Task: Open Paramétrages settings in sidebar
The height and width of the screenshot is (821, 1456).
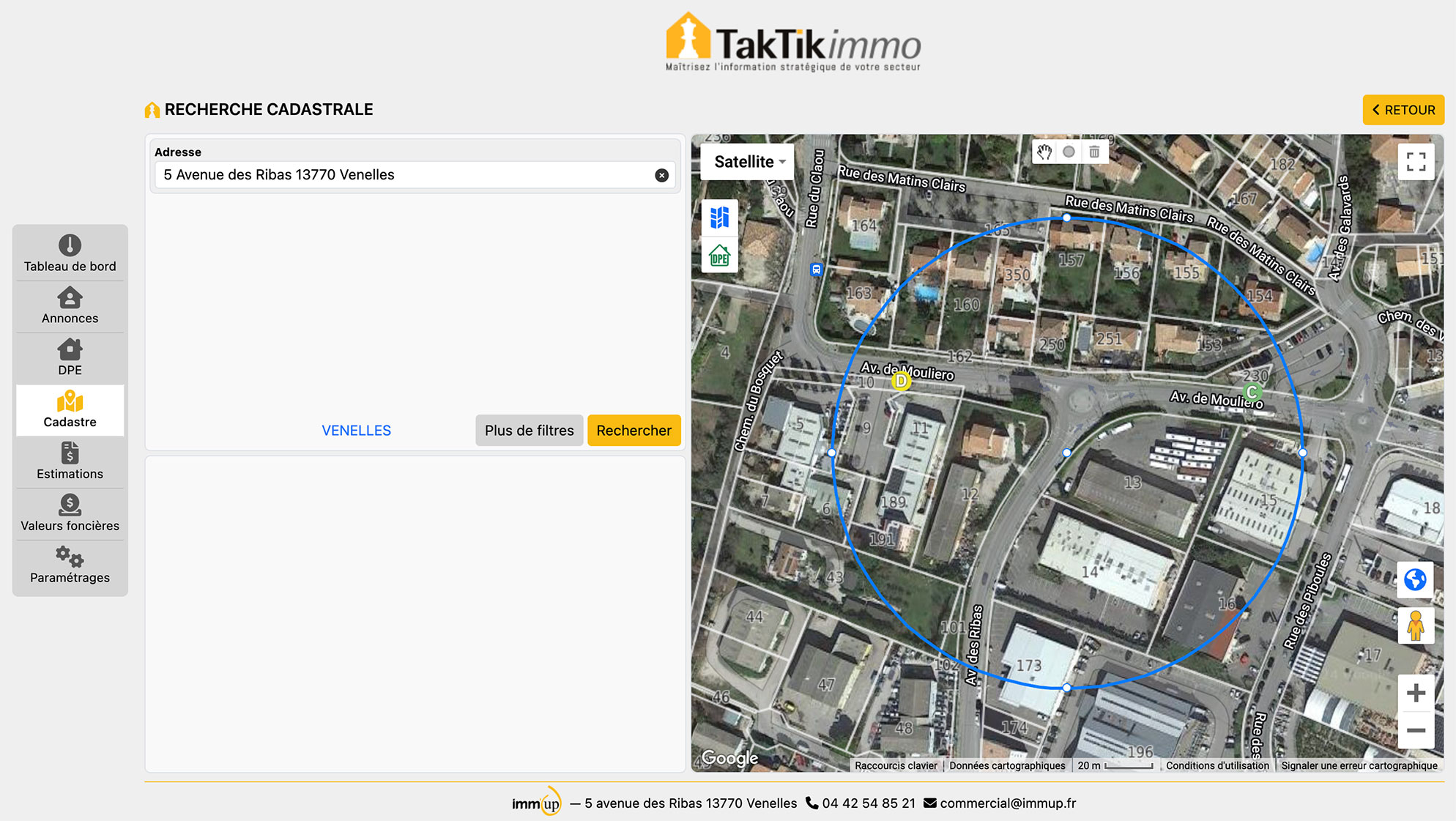Action: pos(70,566)
